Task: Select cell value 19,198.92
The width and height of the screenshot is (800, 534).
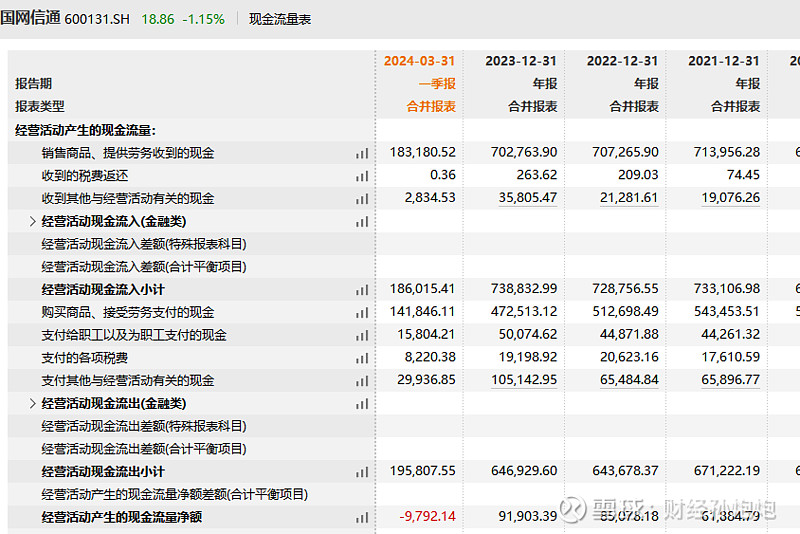Action: (x=528, y=357)
